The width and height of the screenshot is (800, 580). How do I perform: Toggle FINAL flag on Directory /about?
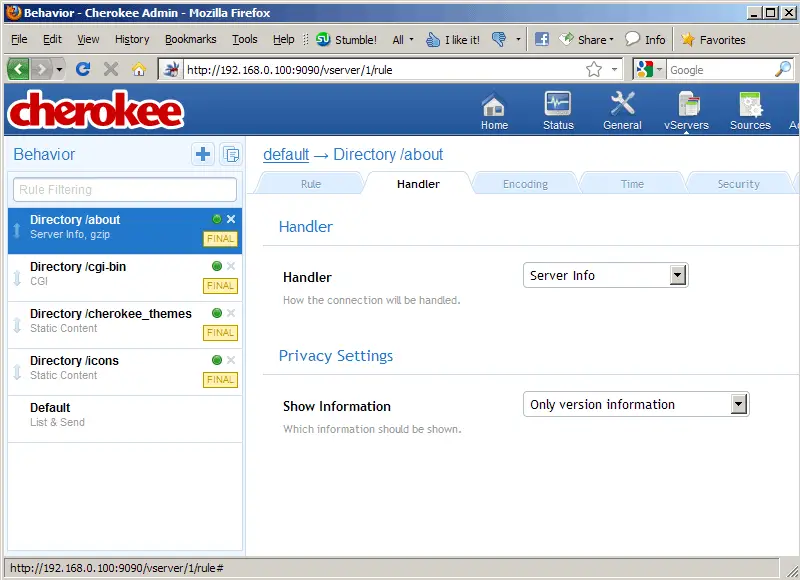point(220,239)
